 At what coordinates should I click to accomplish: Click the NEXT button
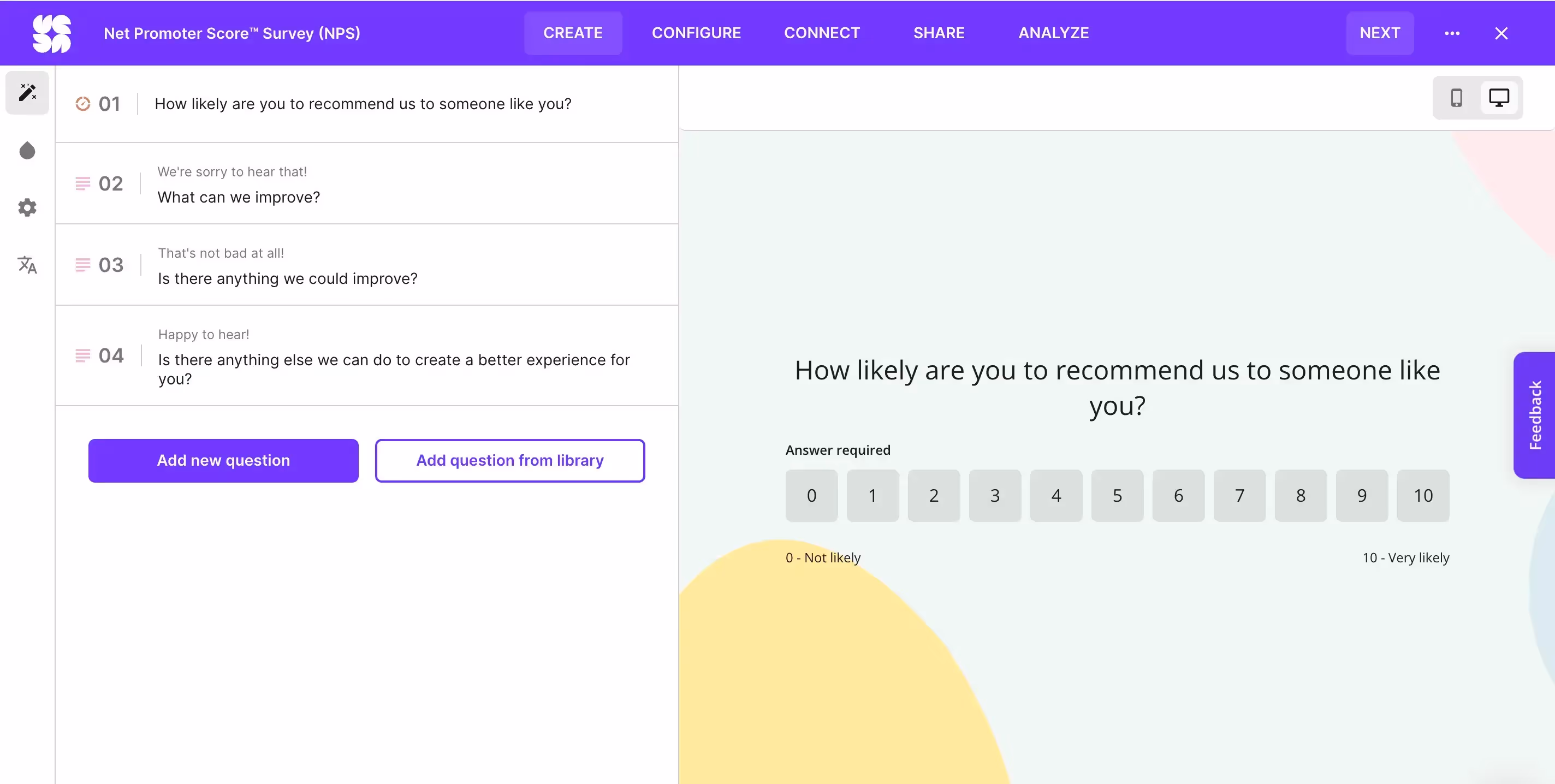(1379, 33)
